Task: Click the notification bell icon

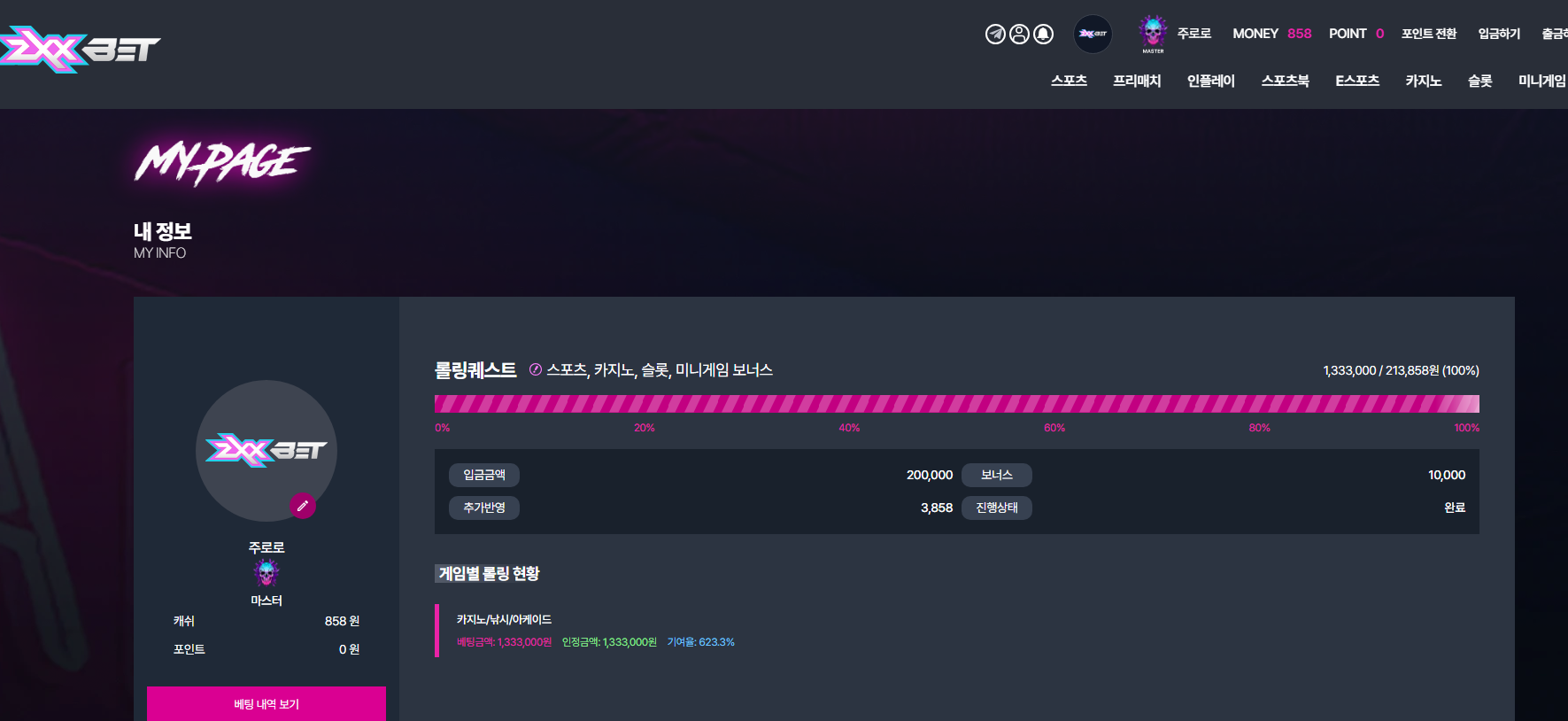Action: (x=1044, y=34)
